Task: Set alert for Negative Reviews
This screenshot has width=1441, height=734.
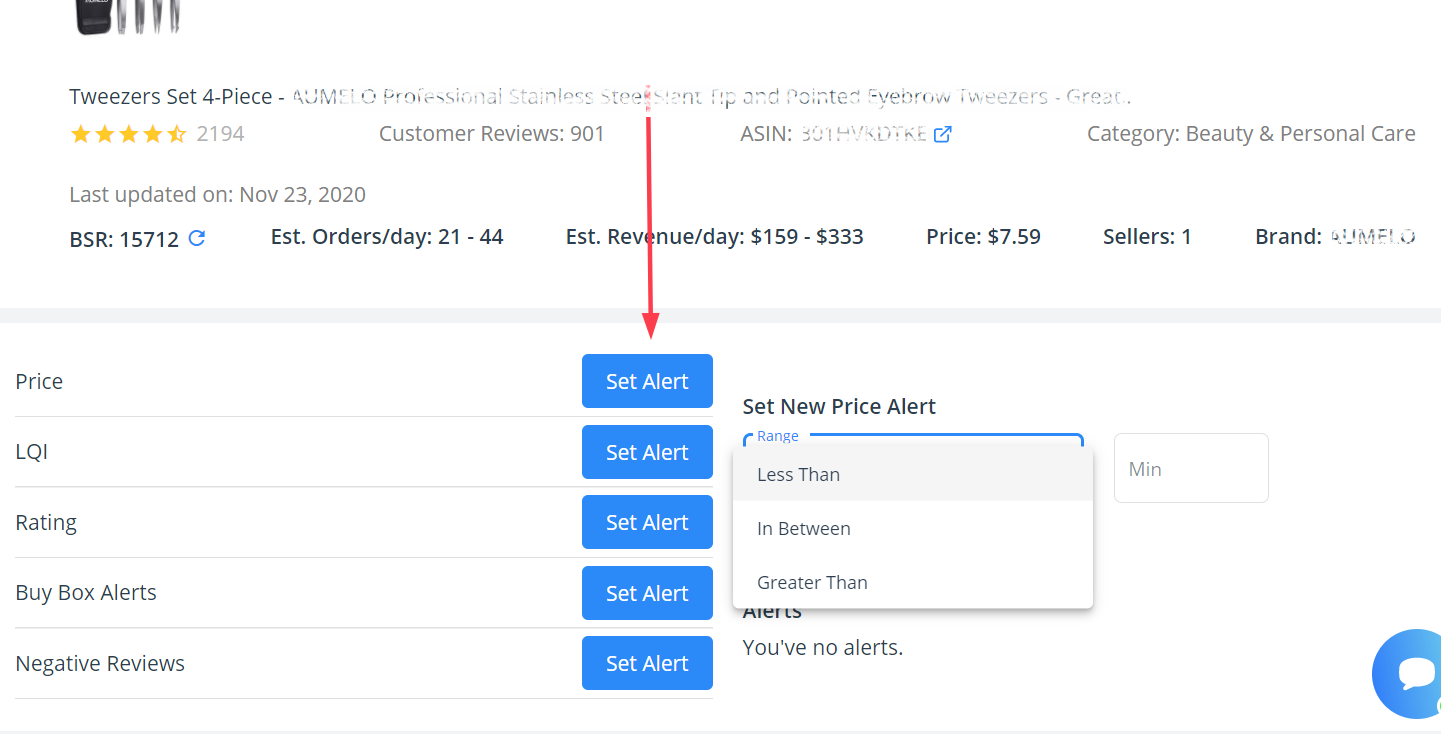Action: (x=647, y=663)
